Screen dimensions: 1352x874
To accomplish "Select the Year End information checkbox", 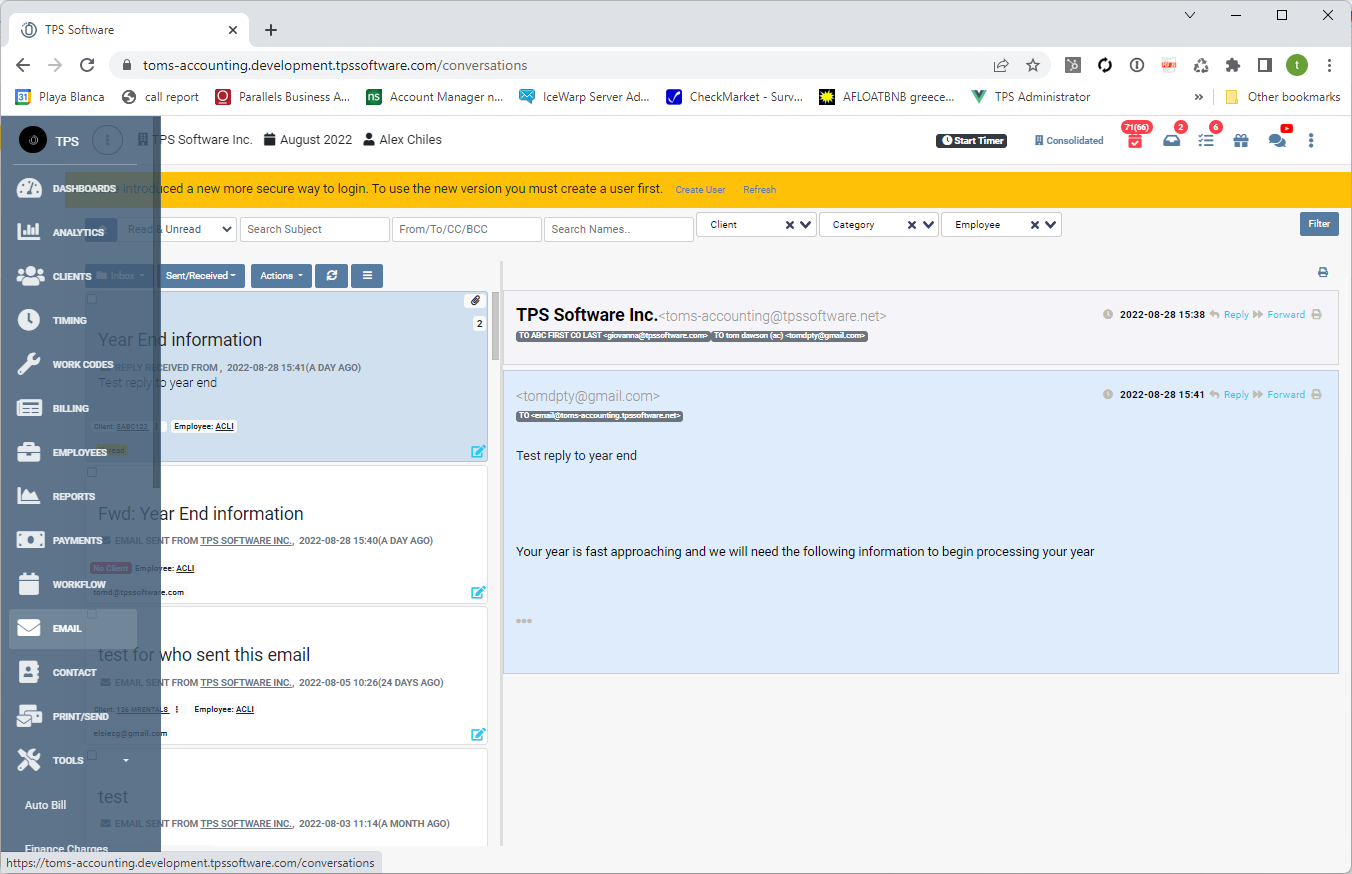I will pos(92,299).
